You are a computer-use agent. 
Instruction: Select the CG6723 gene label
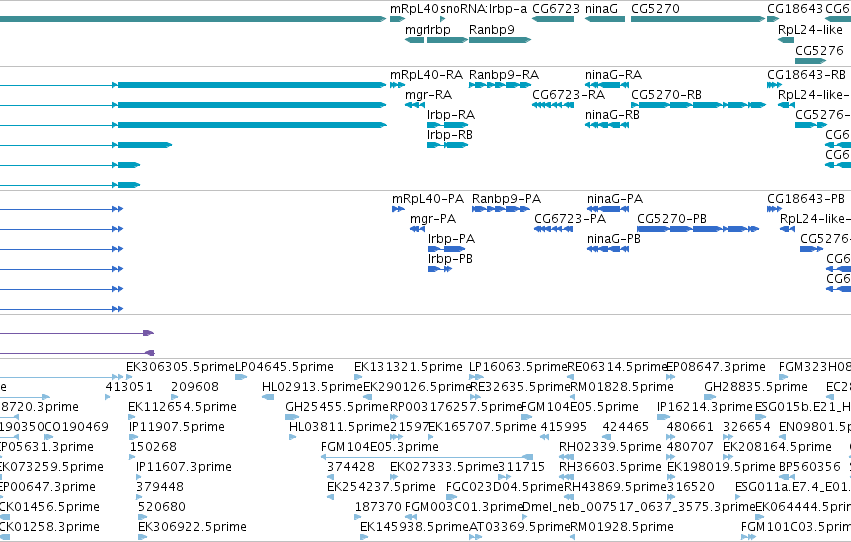[x=556, y=9]
